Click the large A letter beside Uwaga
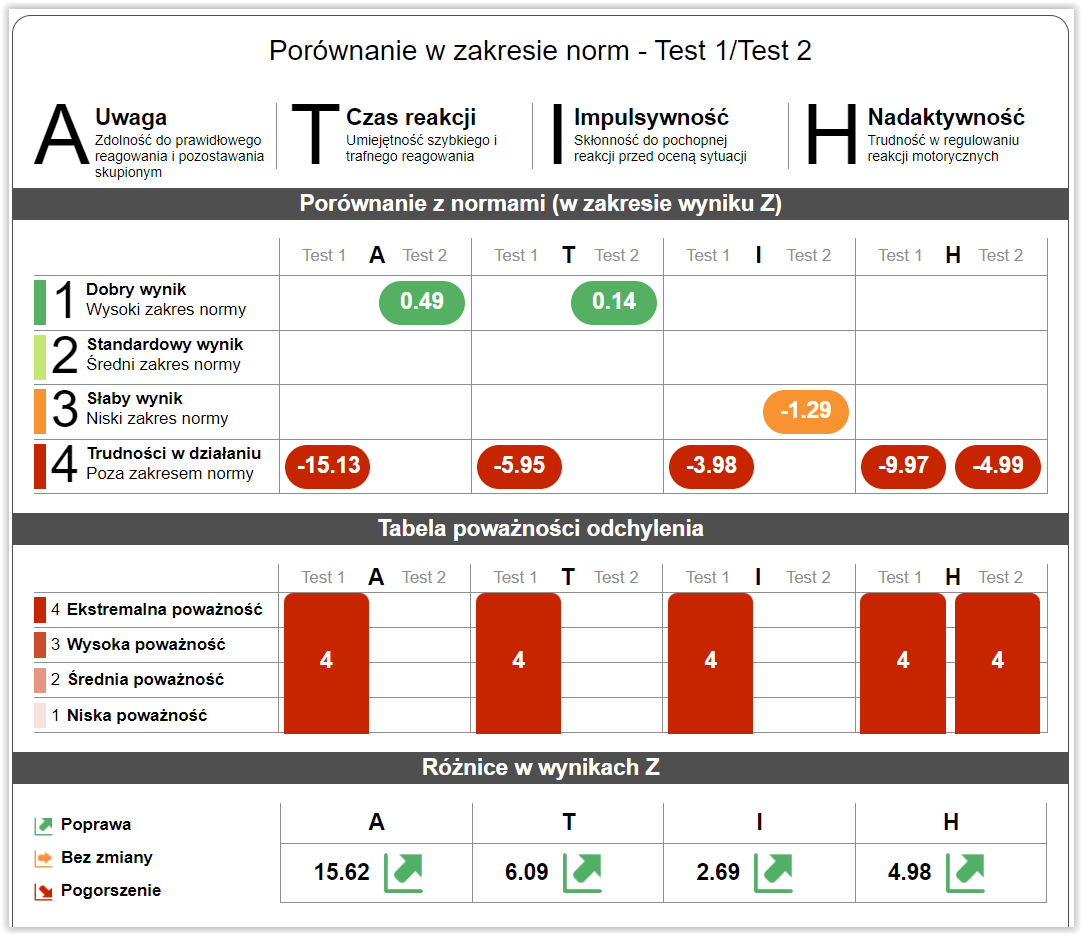The width and height of the screenshot is (1082, 935). (x=61, y=137)
